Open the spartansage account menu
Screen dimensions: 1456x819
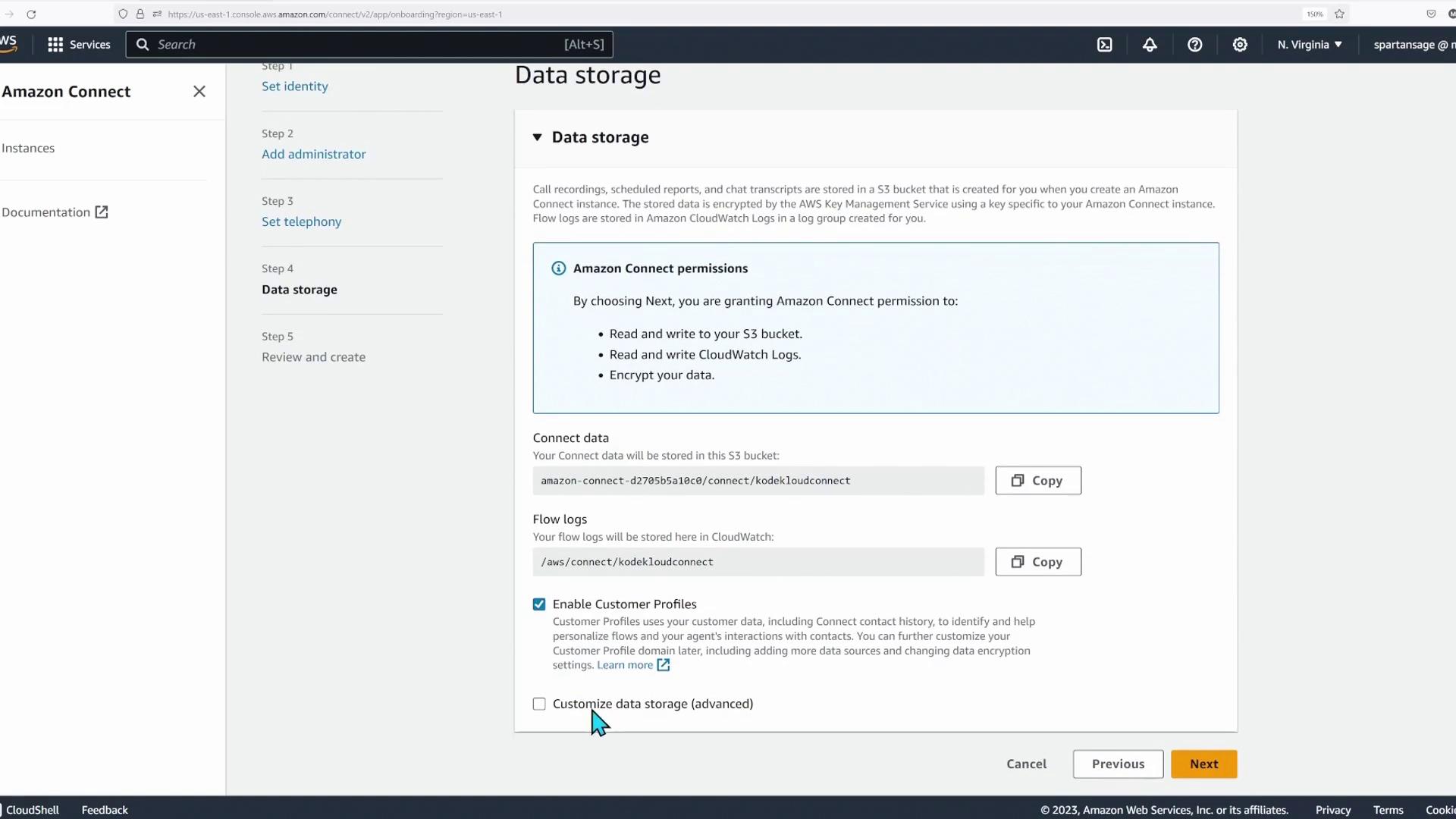tap(1412, 45)
